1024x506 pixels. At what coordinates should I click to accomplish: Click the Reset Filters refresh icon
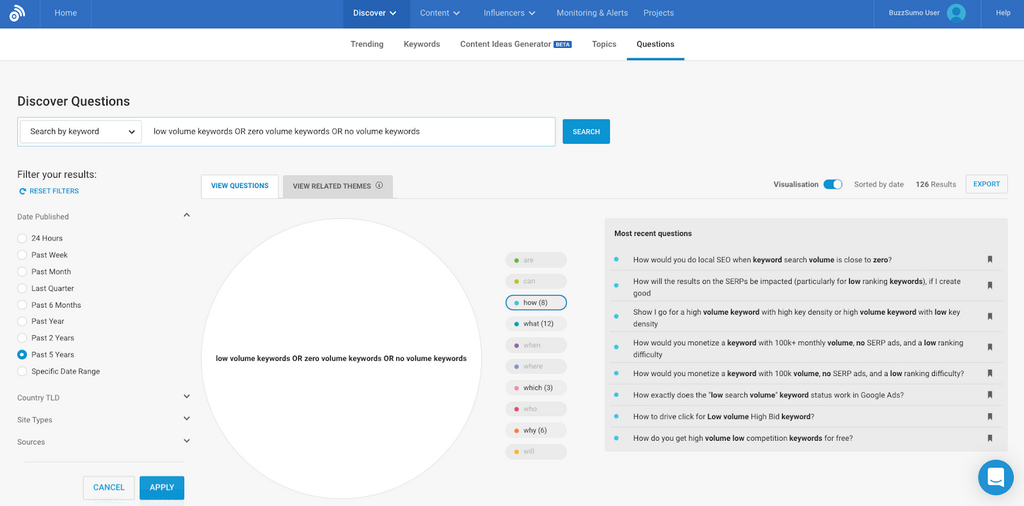pyautogui.click(x=23, y=191)
